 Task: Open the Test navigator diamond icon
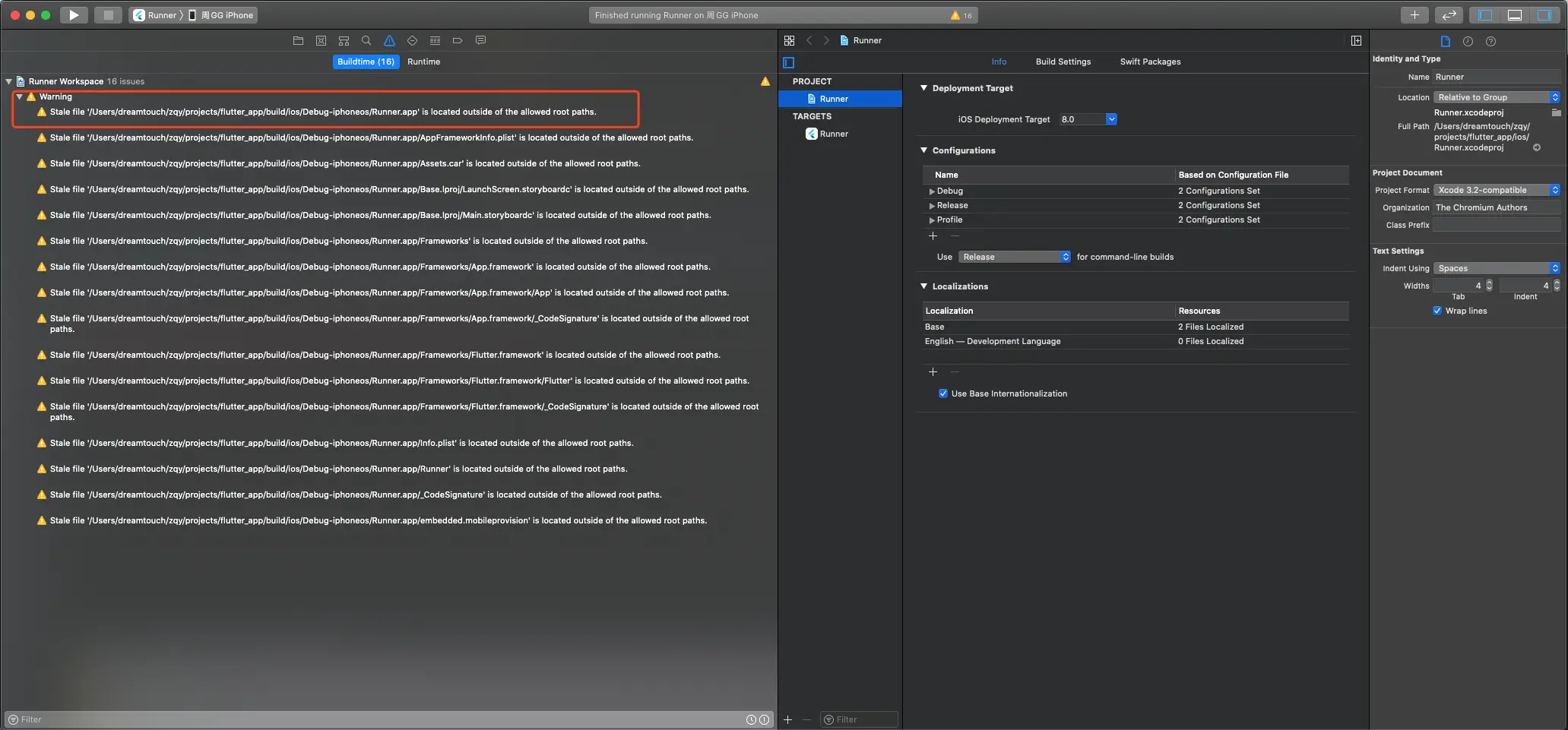(x=412, y=41)
